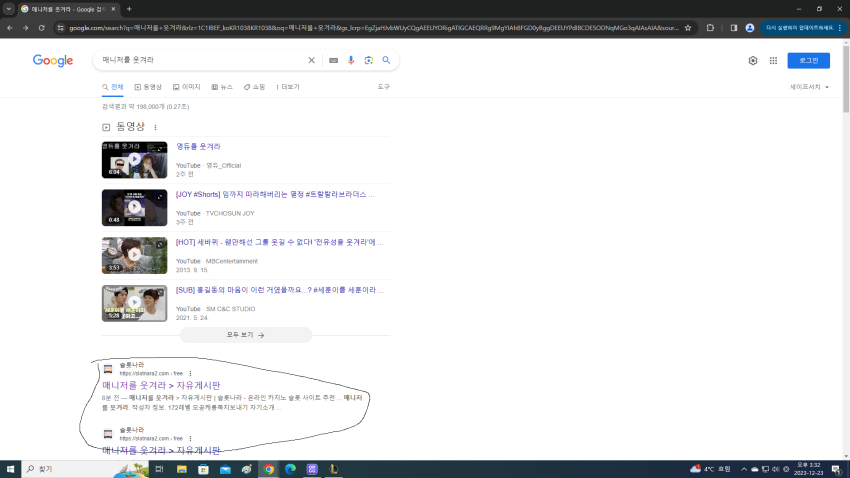Open the [SUB] 홍길동의 마음이 video link

(280, 290)
